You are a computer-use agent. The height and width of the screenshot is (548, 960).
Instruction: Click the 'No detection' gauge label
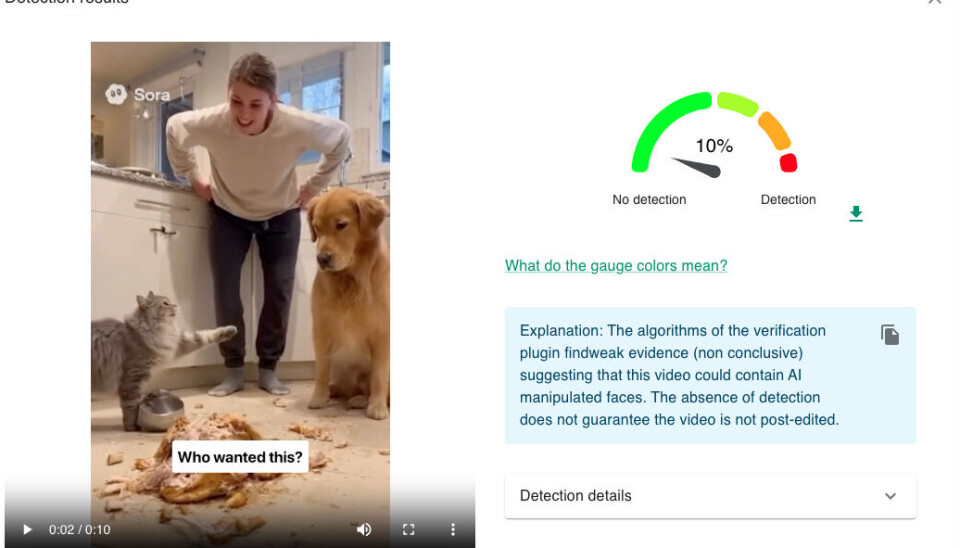click(x=649, y=200)
